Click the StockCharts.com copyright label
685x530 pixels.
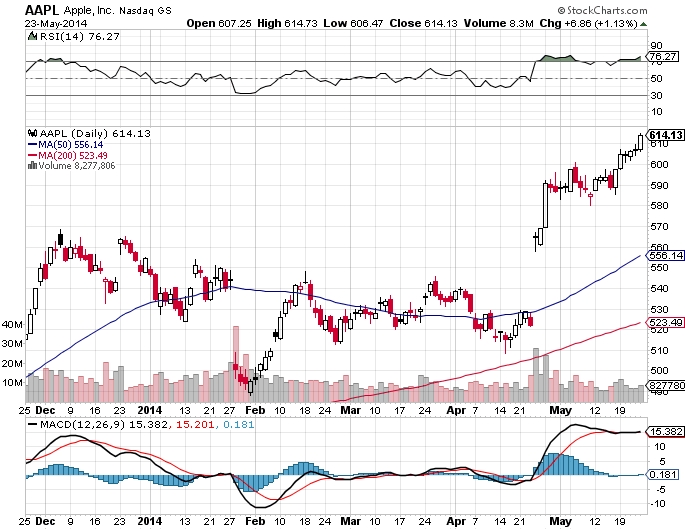602,10
